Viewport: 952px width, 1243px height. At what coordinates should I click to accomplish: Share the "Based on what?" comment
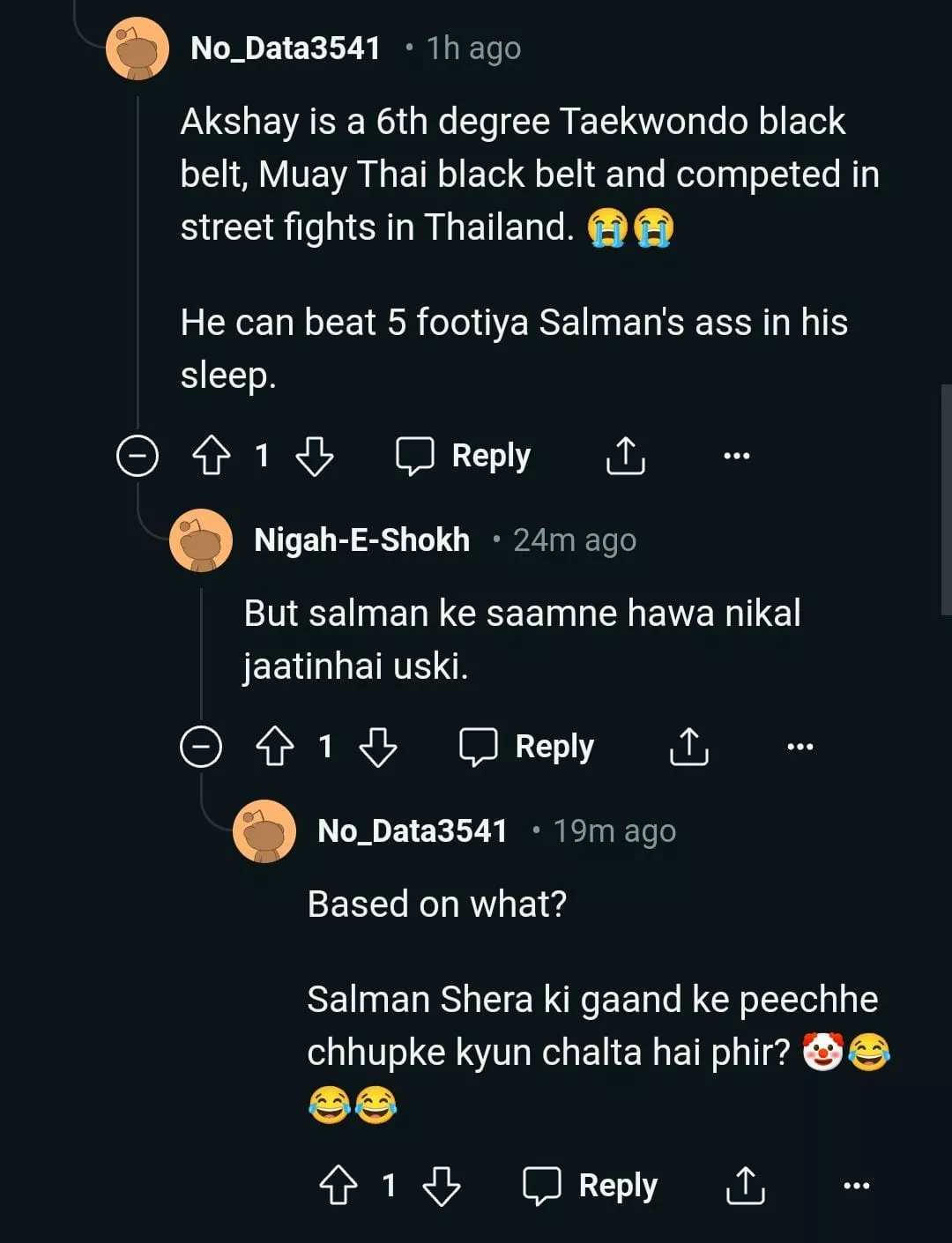coord(746,1186)
